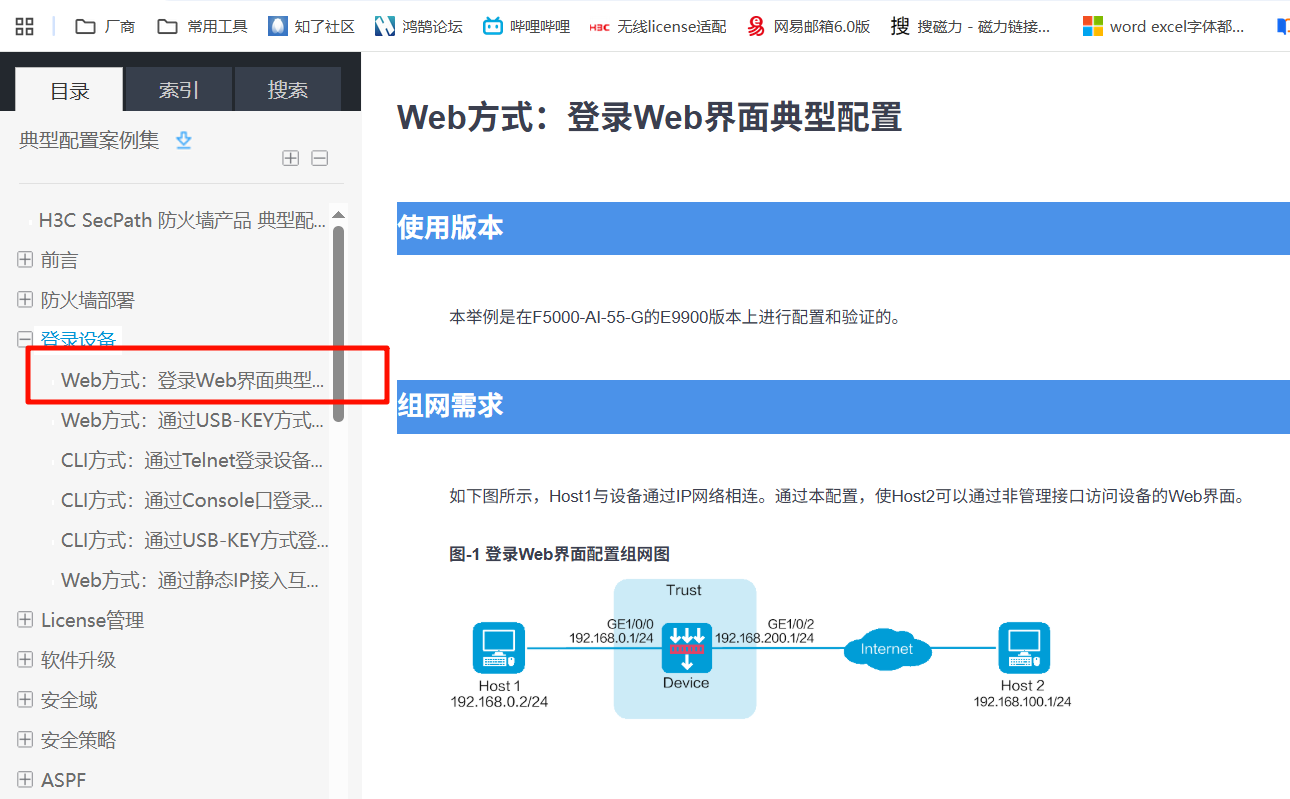This screenshot has width=1290, height=799.
Task: Expand the License管理 tree node
Action: click(25, 620)
